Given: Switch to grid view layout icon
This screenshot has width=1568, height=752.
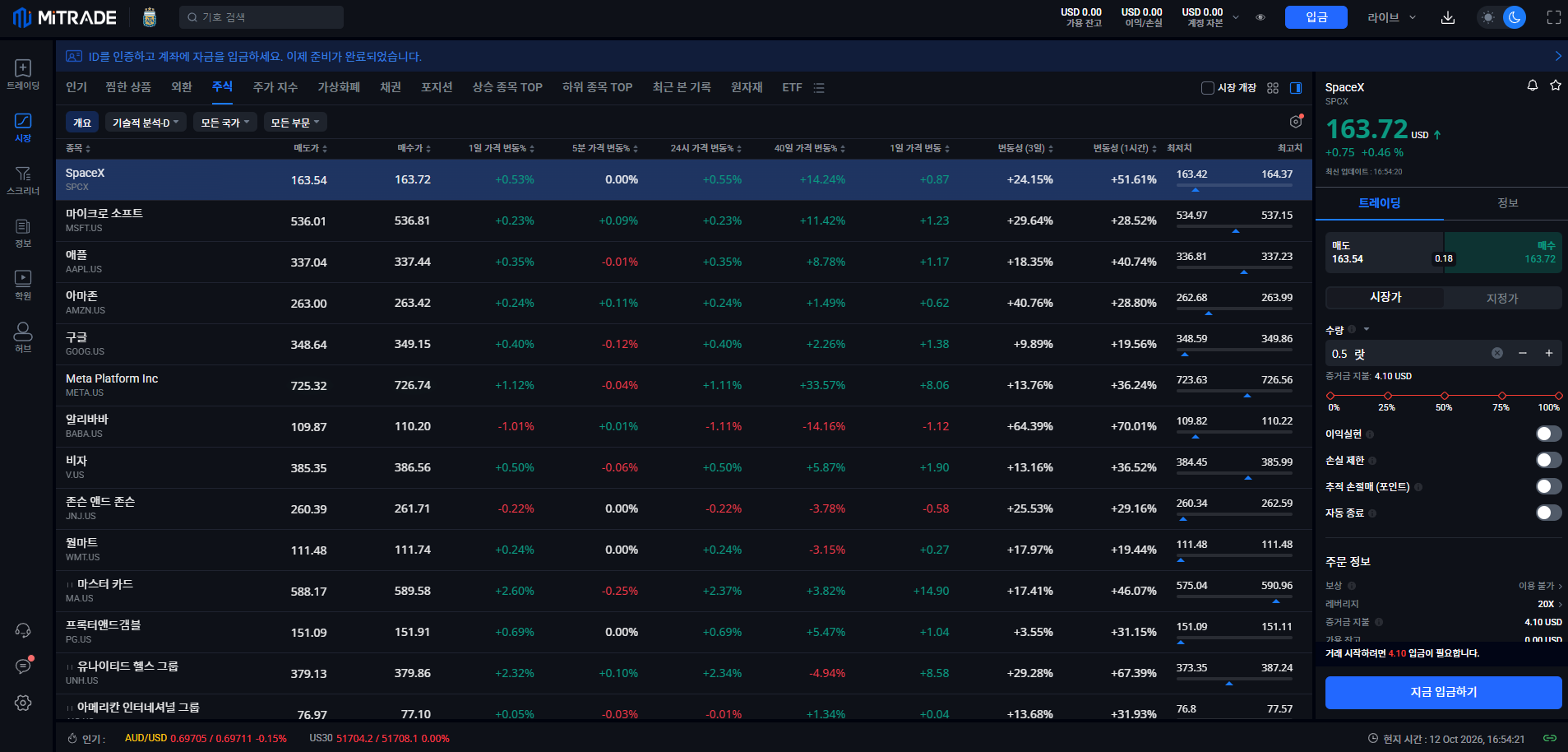Looking at the screenshot, I should tap(1273, 88).
